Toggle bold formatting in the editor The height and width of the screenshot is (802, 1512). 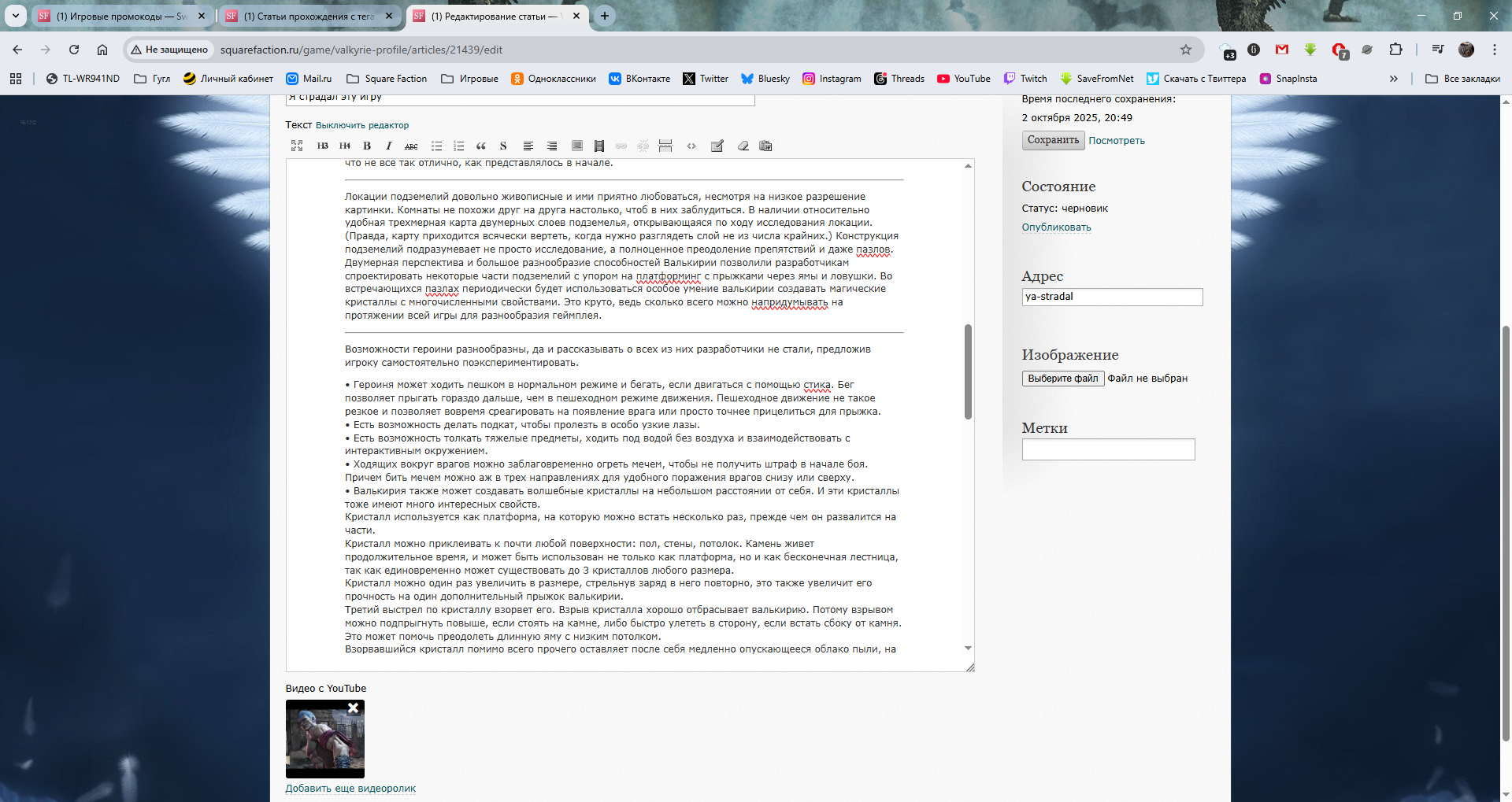[x=367, y=146]
